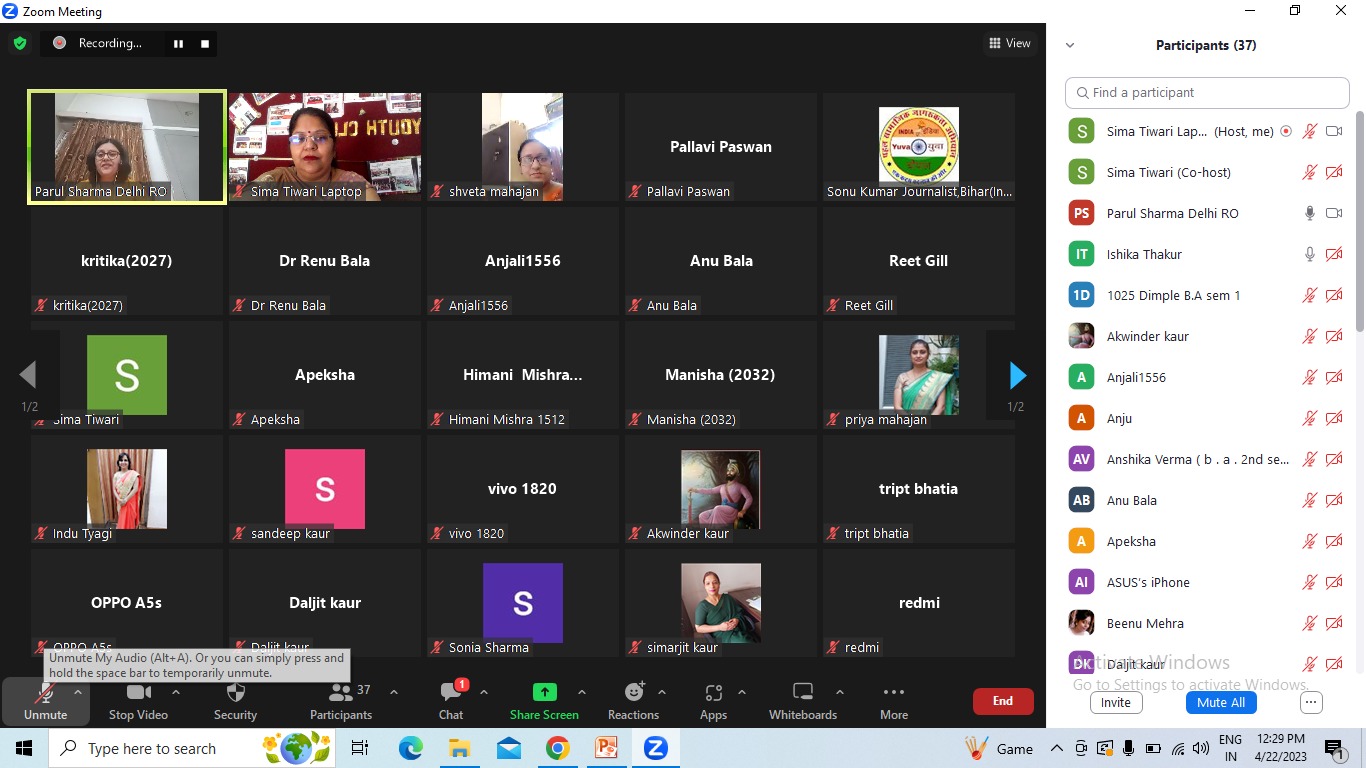Open Reactions menu
This screenshot has height=768, width=1366.
[633, 701]
